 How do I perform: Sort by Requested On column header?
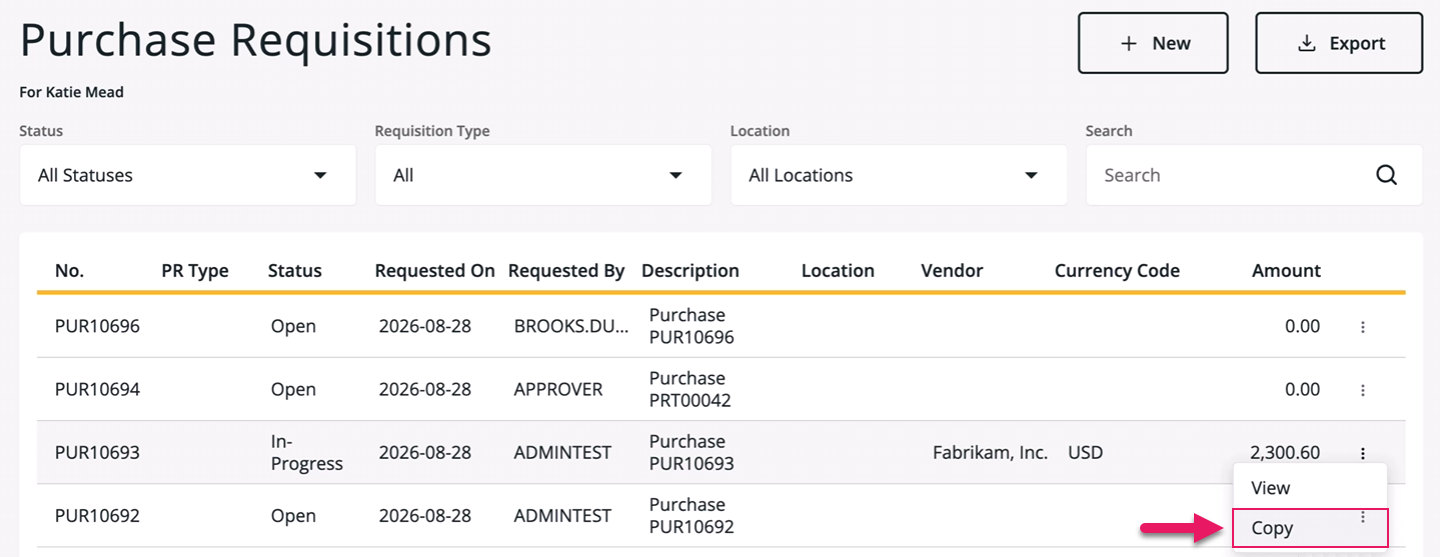click(x=435, y=271)
